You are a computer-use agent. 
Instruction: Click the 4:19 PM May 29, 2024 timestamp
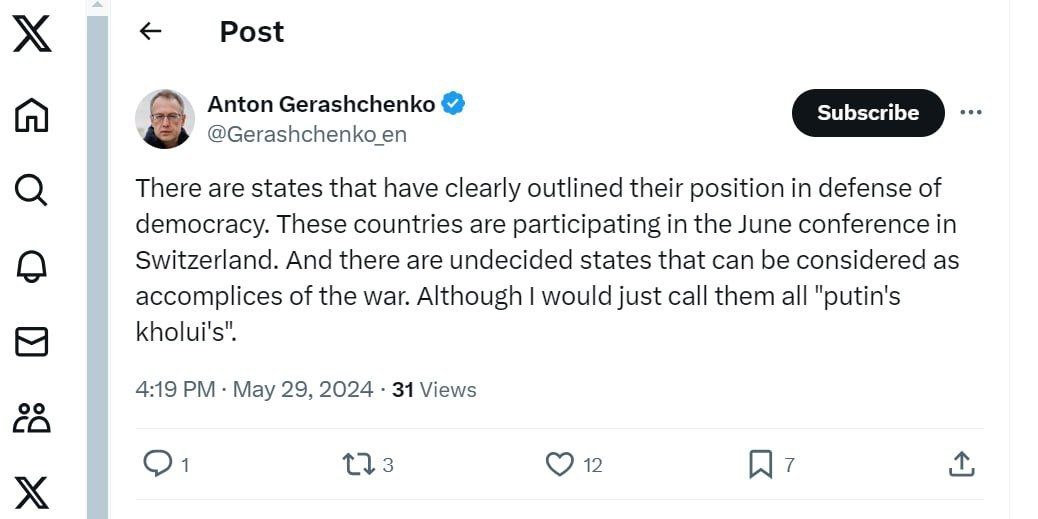point(254,389)
